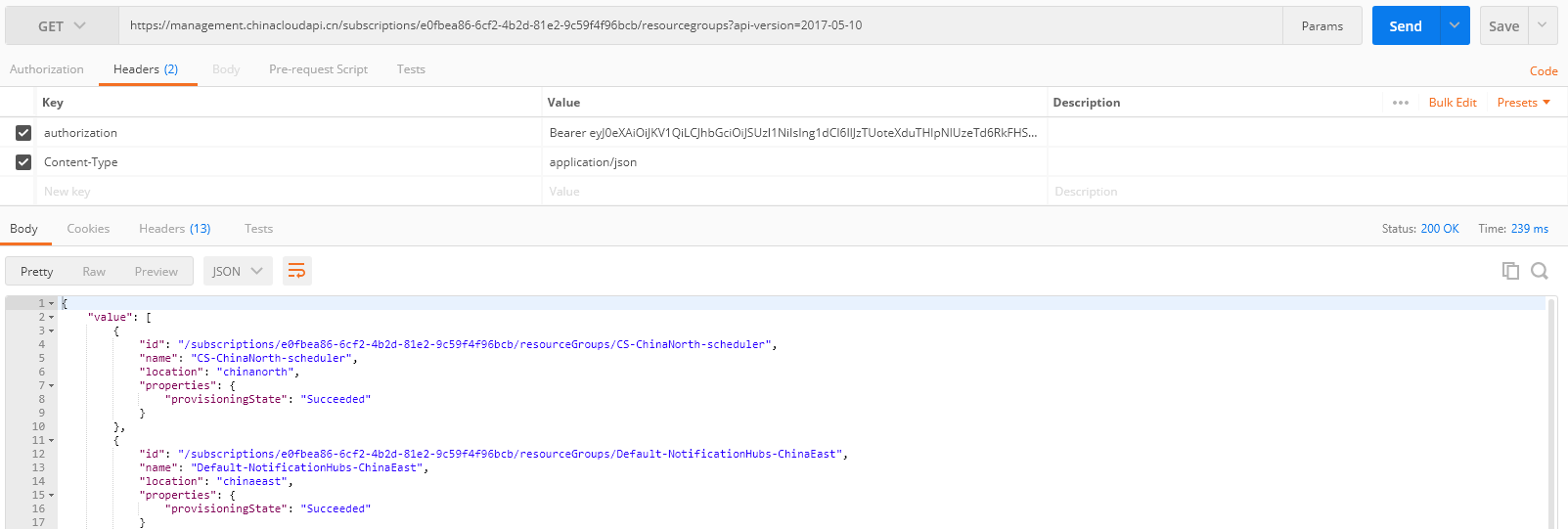Click the wrap lines icon
This screenshot has width=1568, height=529.
(x=296, y=271)
